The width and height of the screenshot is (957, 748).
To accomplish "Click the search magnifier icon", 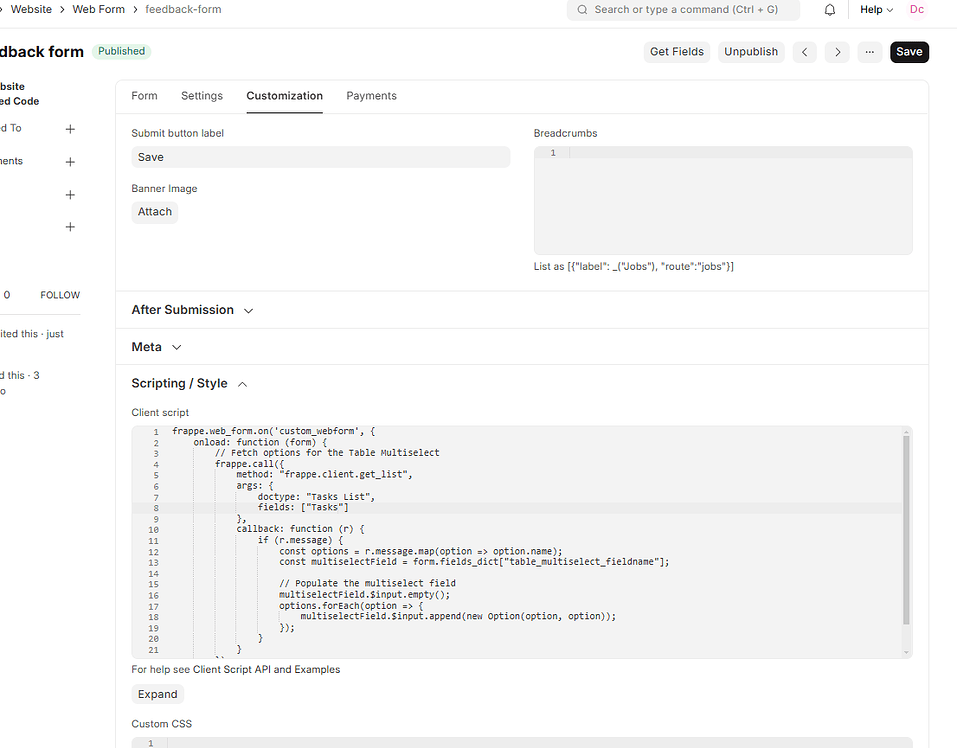I will point(582,10).
